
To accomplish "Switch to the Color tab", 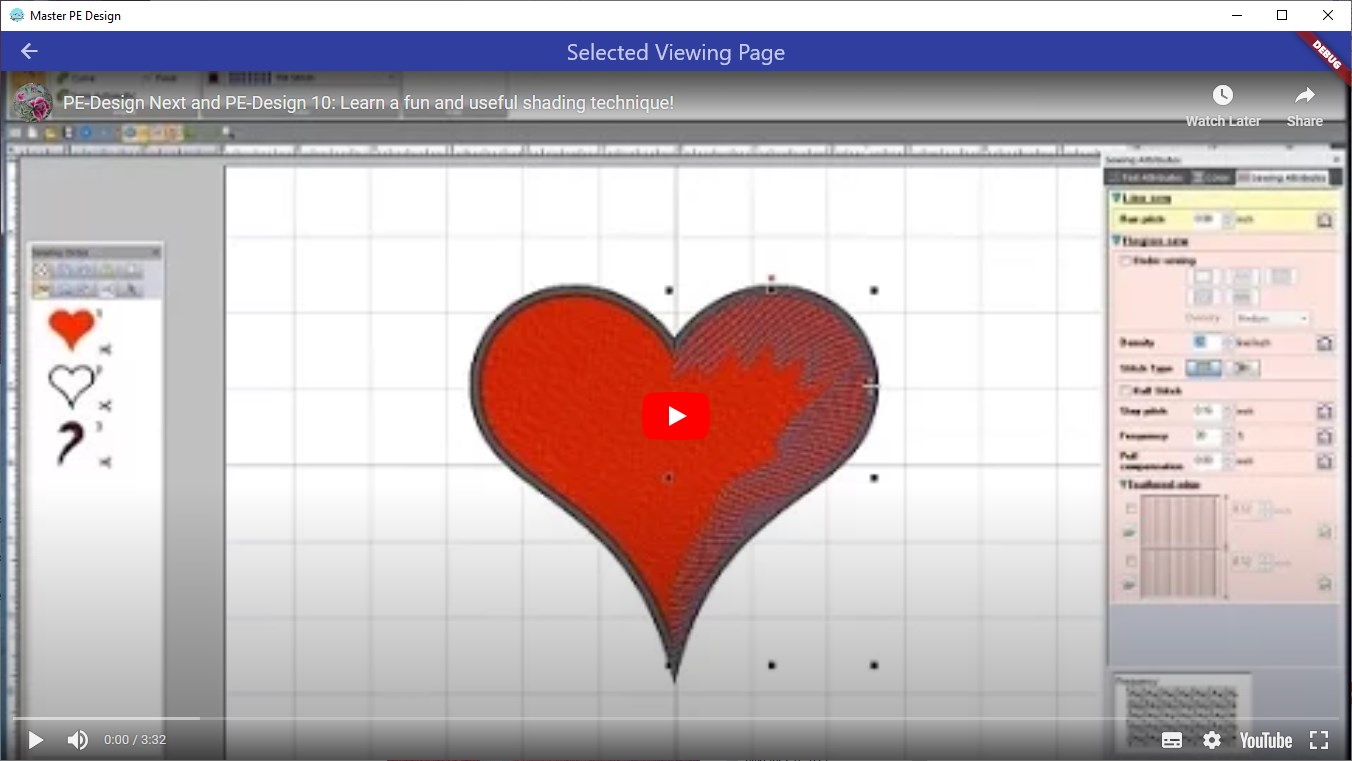I will (1211, 176).
